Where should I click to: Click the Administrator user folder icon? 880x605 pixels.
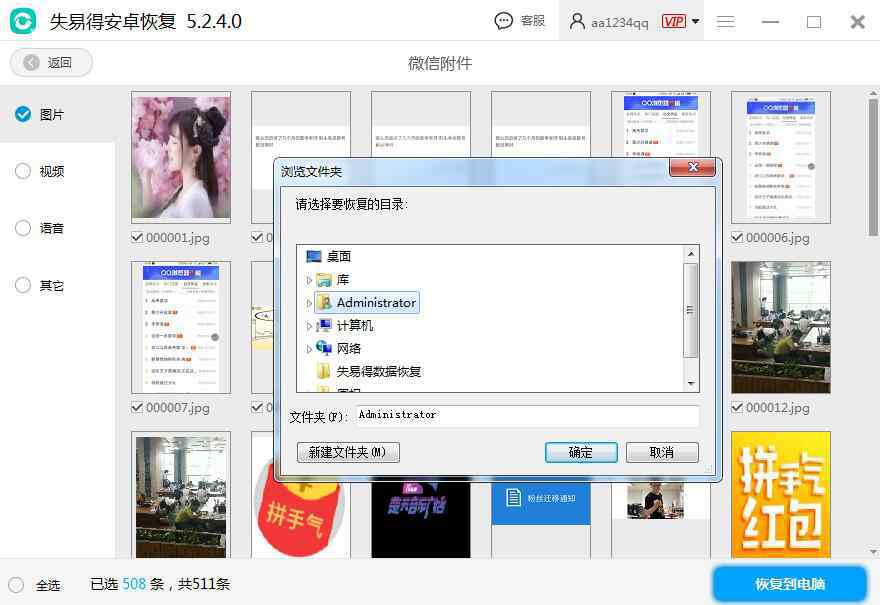pyautogui.click(x=324, y=302)
